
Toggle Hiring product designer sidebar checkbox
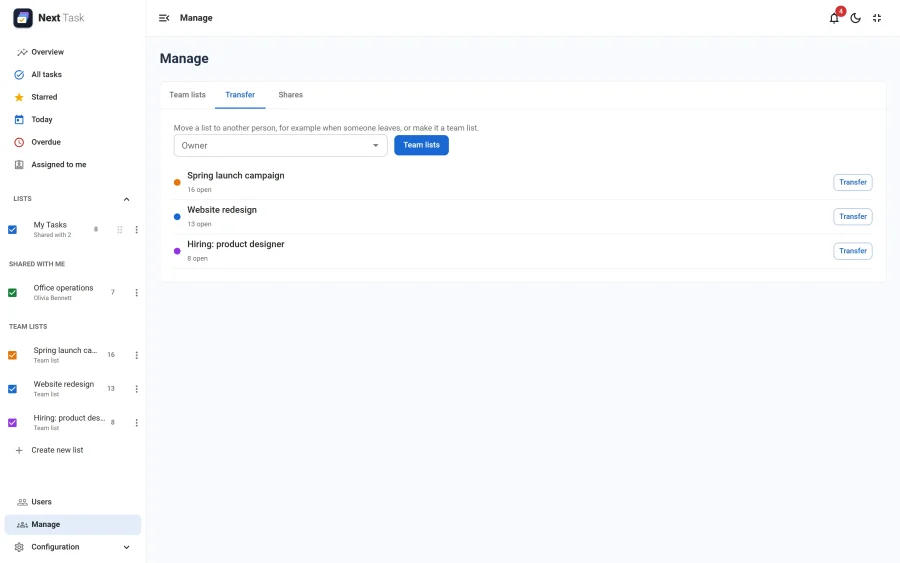click(x=12, y=423)
